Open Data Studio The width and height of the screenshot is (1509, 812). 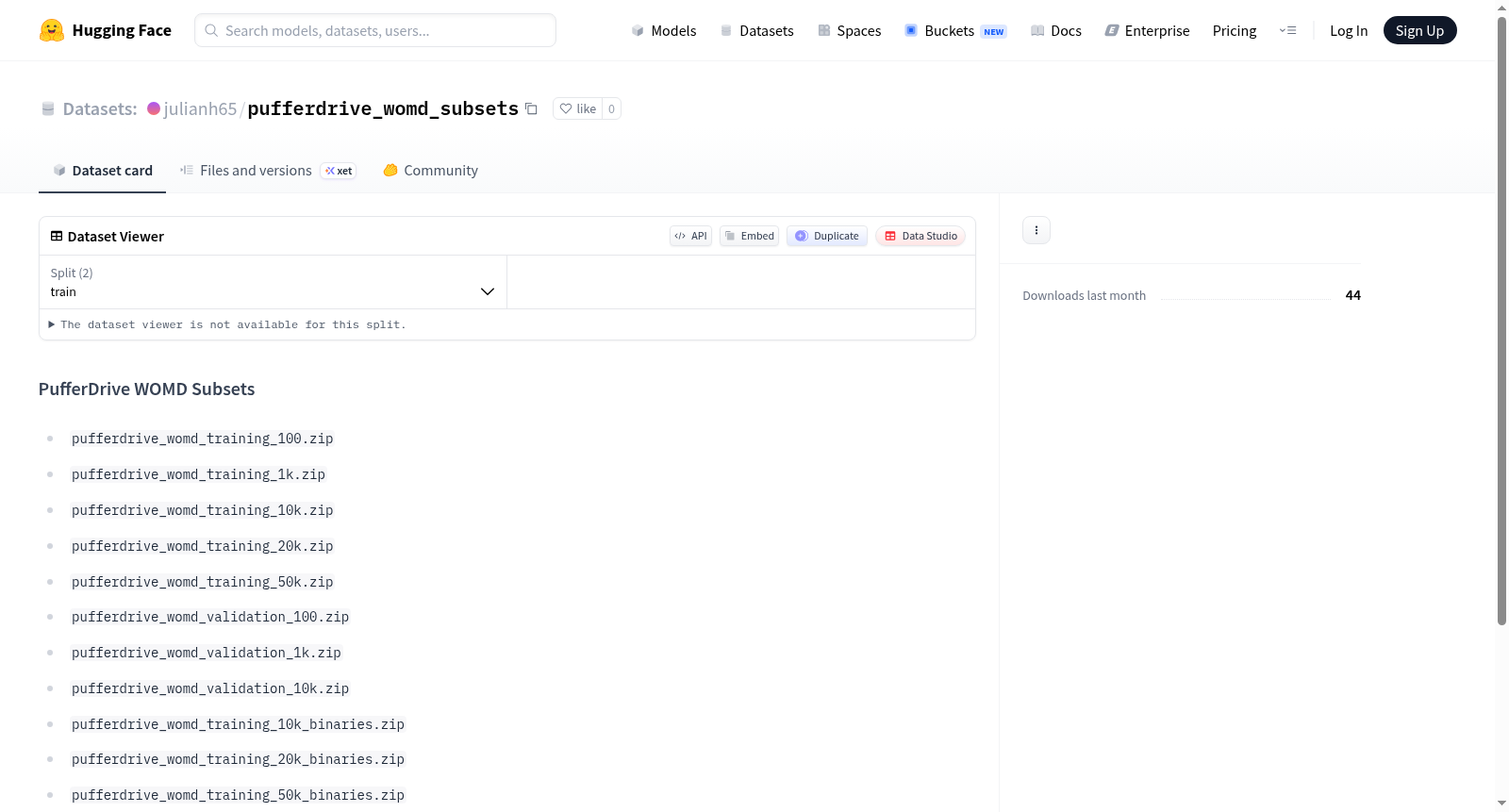[x=920, y=236]
